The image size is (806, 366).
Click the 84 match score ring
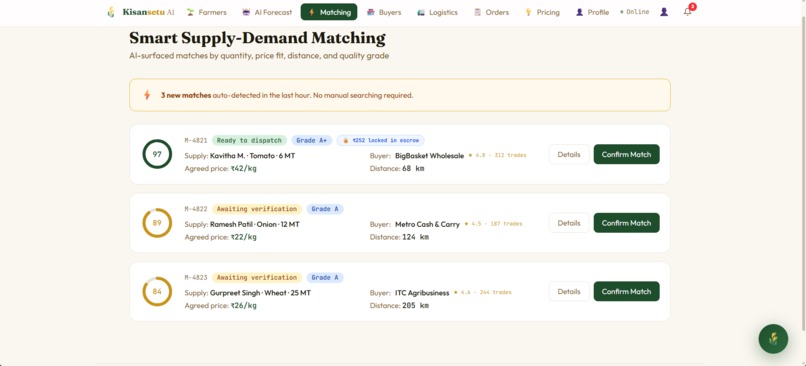click(157, 291)
